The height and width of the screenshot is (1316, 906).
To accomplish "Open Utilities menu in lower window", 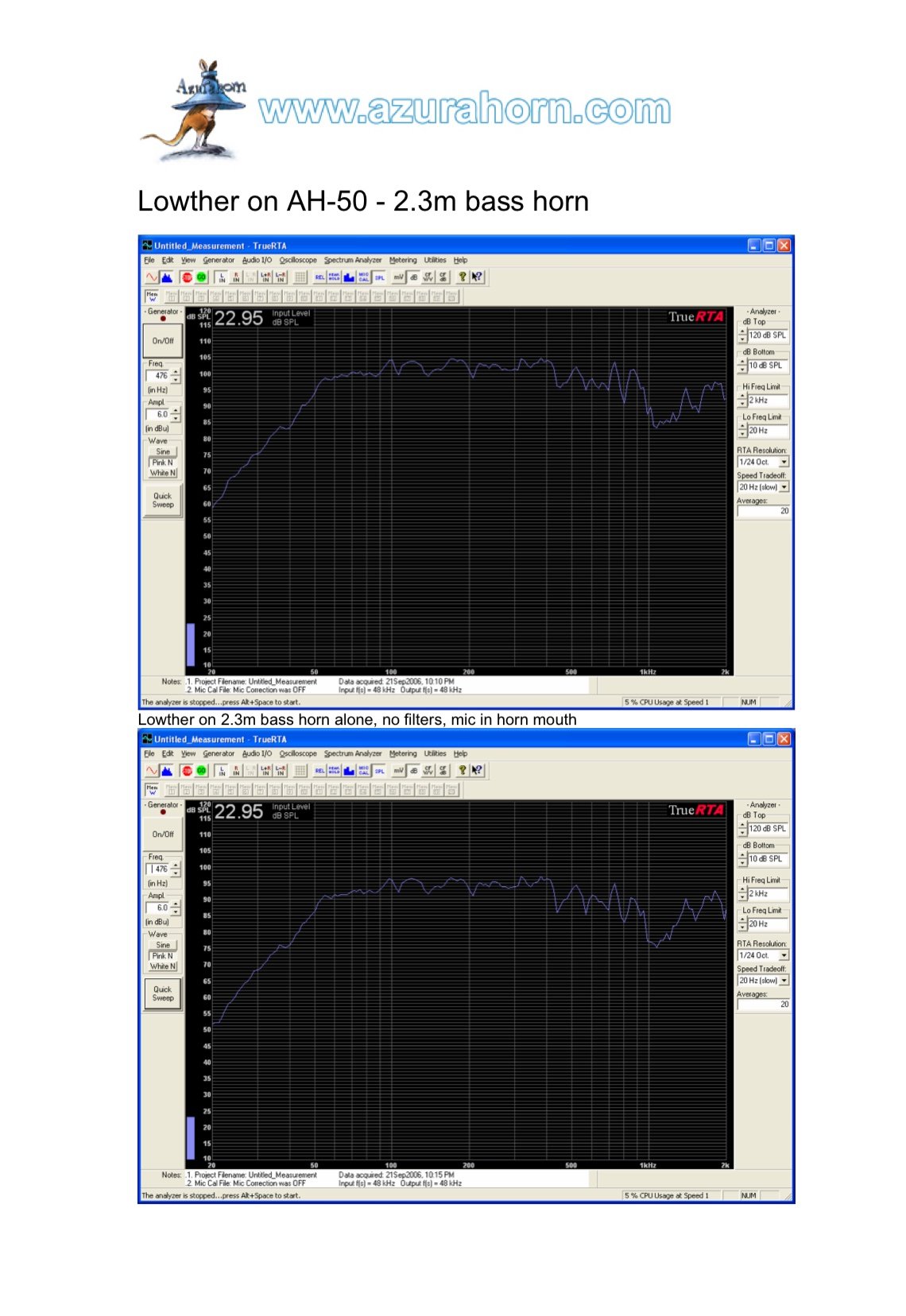I will [435, 753].
